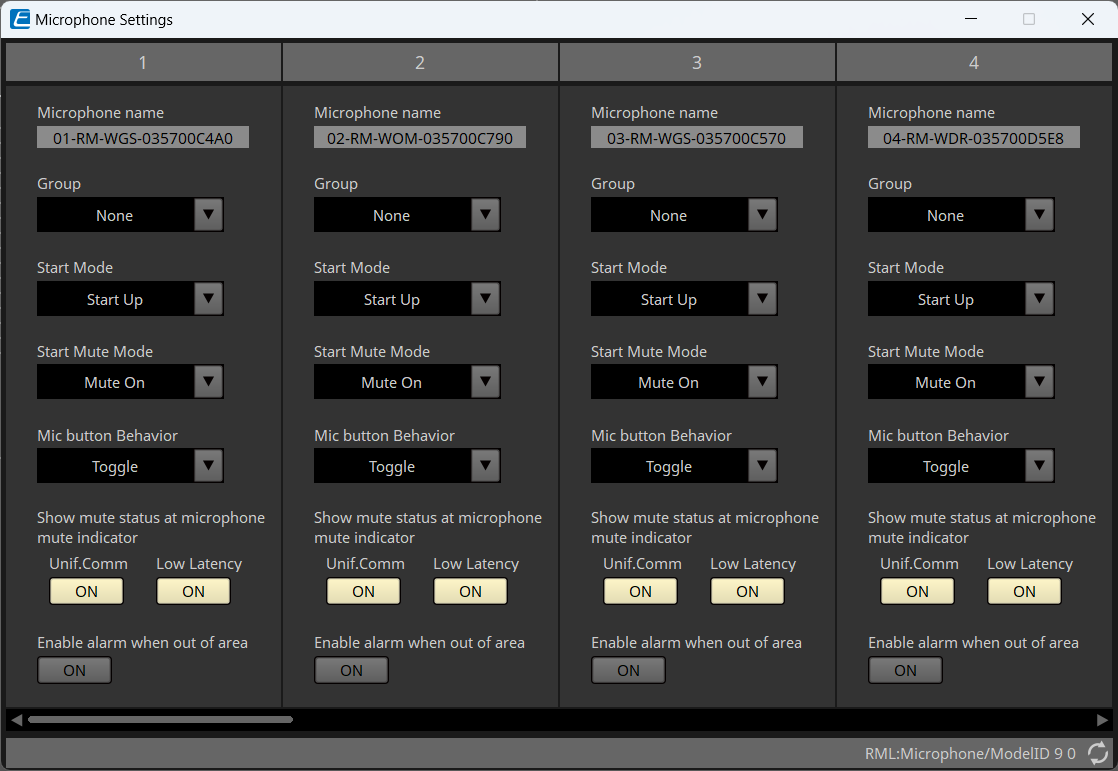Click the right scroll arrow below the panels
Screen dimensions: 1118x771
(x=1103, y=719)
